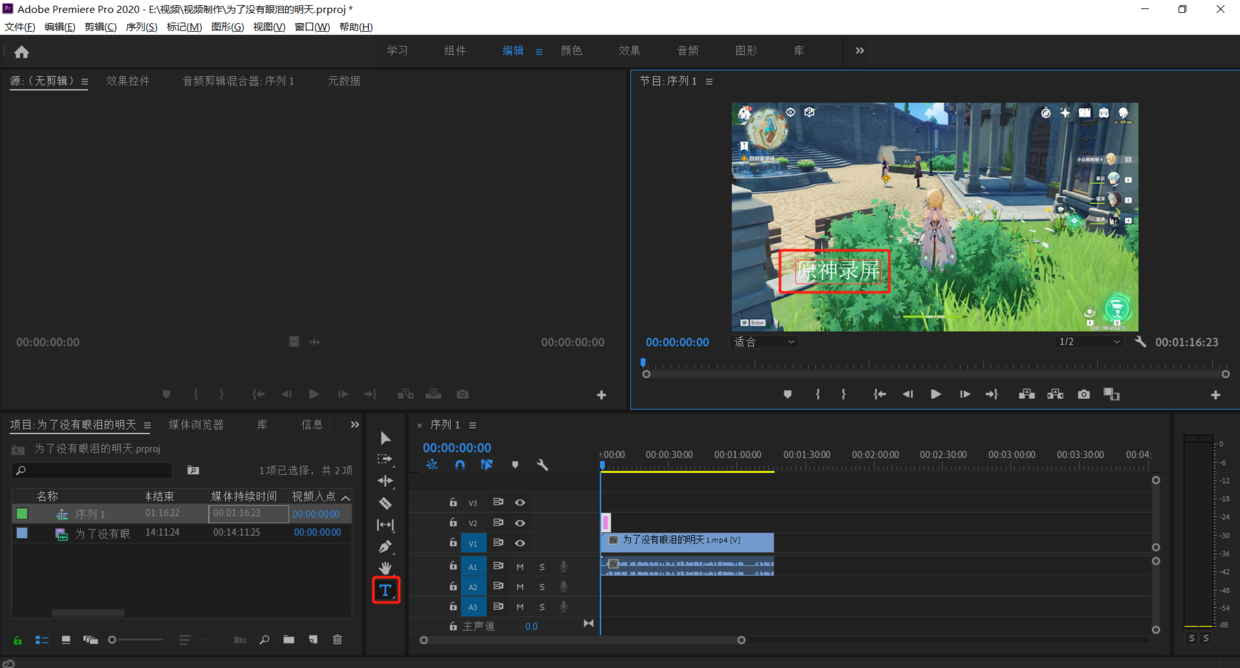Pick the Razor tool
1240x668 pixels.
pyautogui.click(x=385, y=503)
